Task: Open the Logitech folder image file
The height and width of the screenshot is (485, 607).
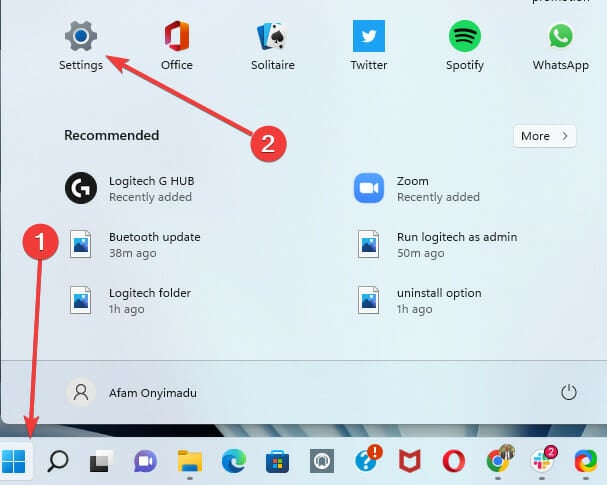Action: [x=130, y=301]
